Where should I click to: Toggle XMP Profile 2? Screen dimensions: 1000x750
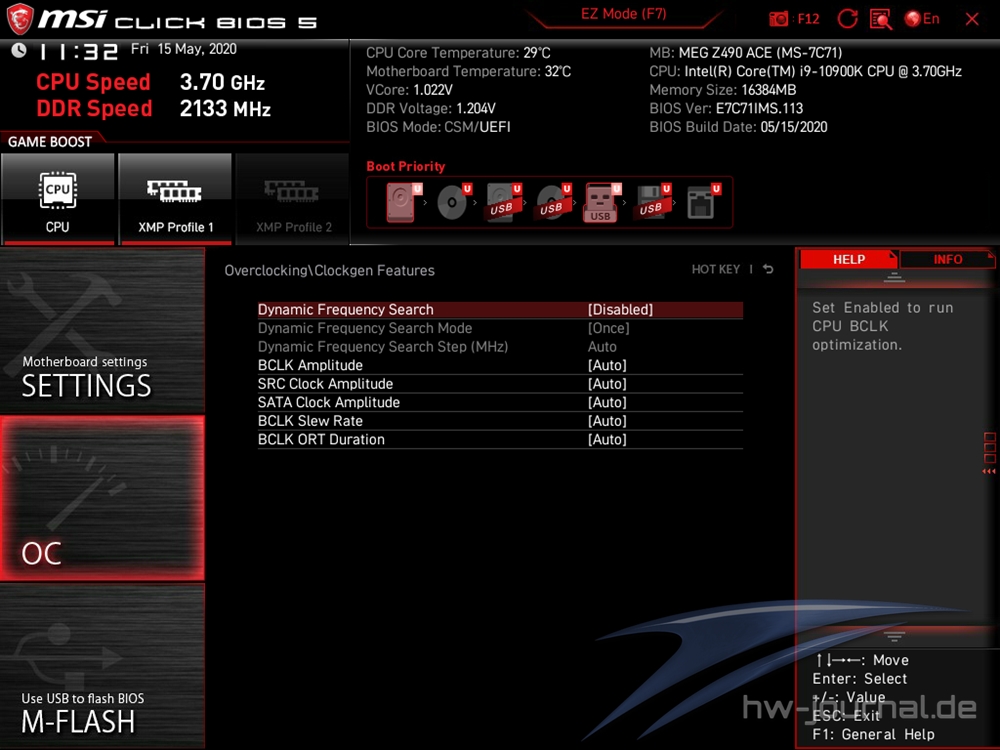click(x=293, y=199)
